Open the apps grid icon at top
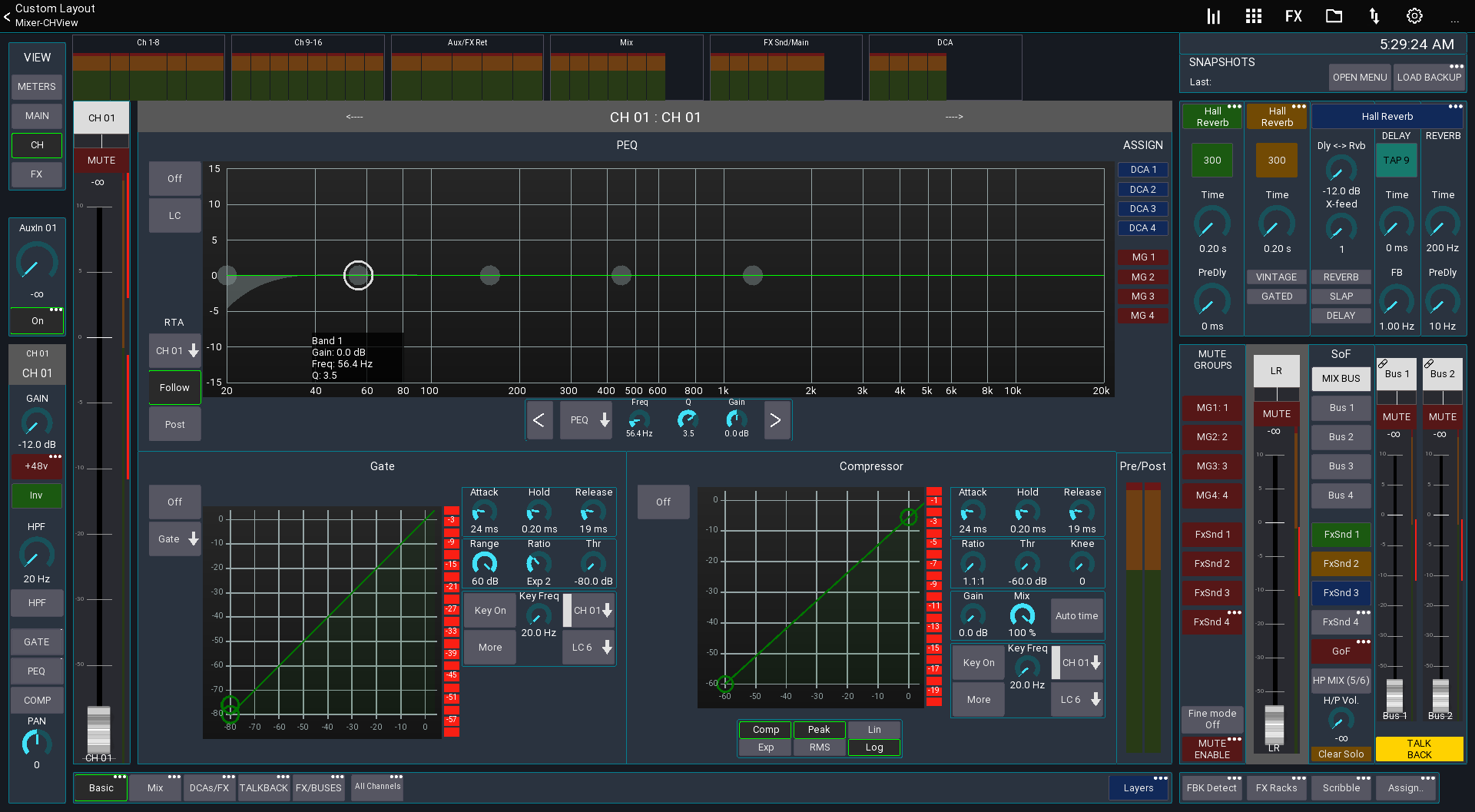 pos(1253,15)
